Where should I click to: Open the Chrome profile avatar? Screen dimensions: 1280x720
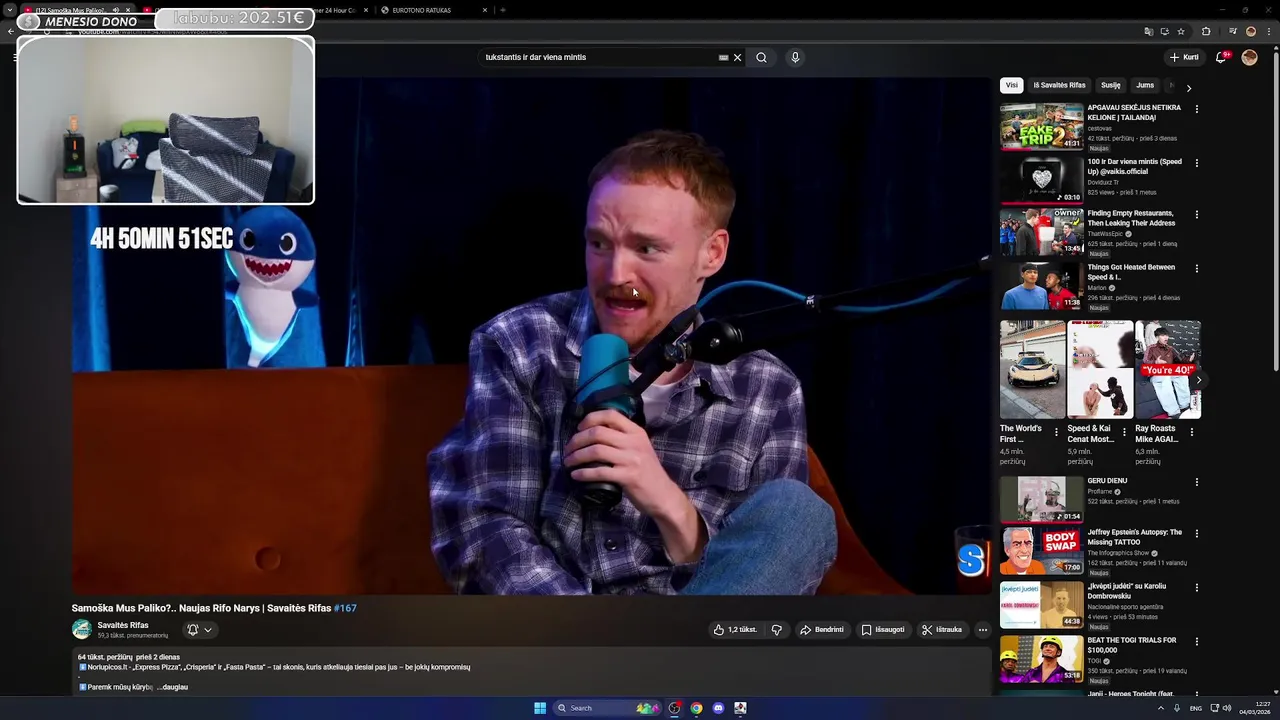(1250, 31)
